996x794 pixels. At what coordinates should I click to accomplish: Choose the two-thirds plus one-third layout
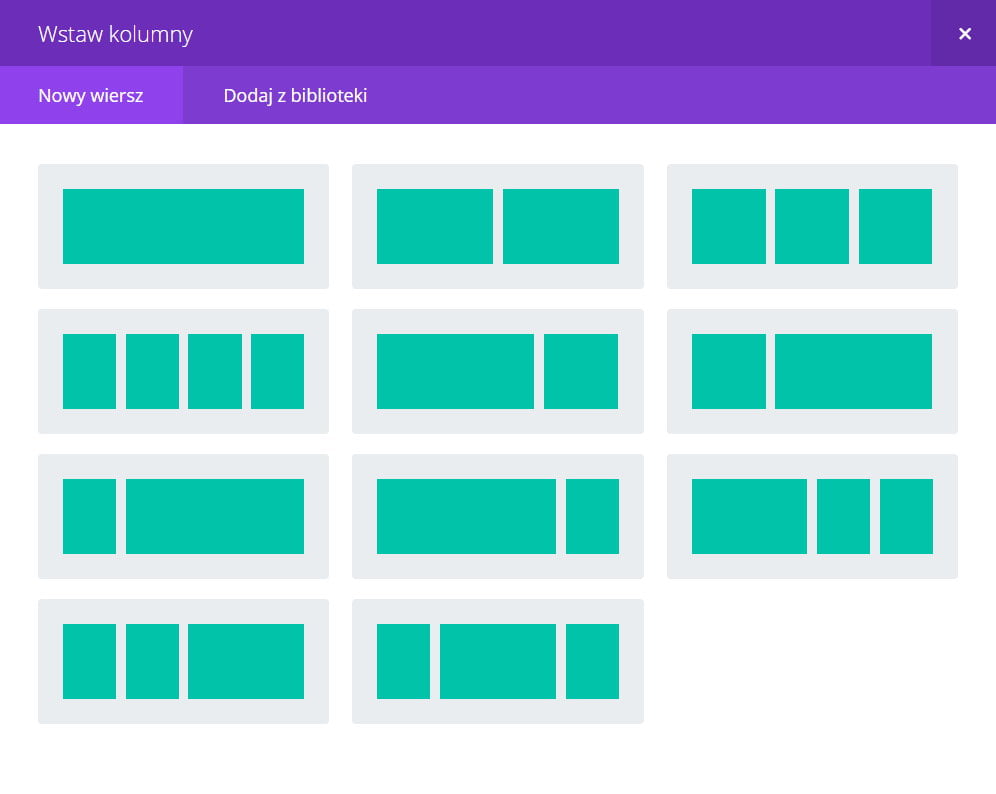(497, 371)
